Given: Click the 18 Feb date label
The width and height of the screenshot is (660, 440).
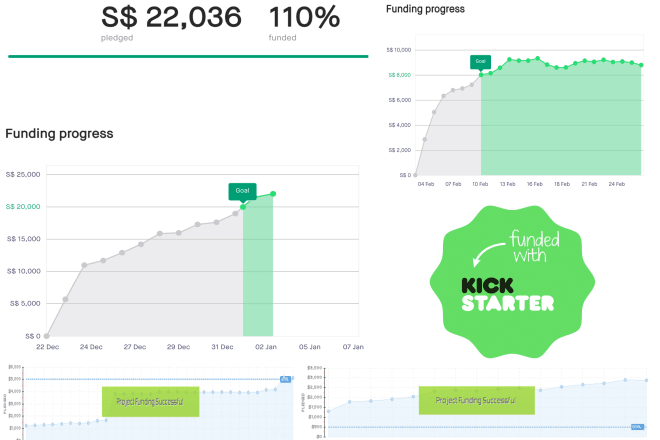Looking at the screenshot, I should (562, 184).
